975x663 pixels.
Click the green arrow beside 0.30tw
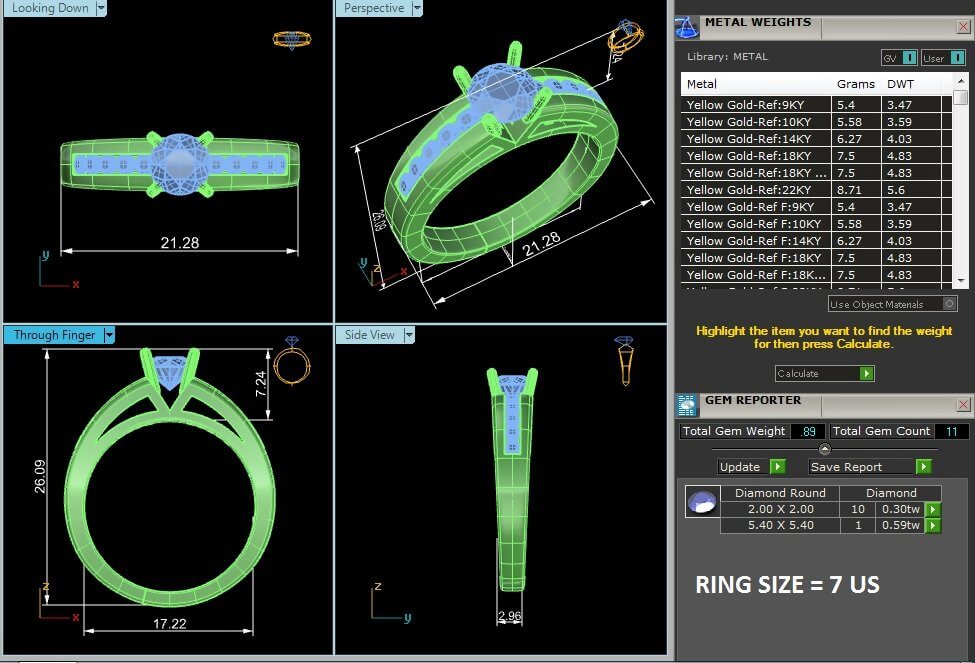coord(932,509)
